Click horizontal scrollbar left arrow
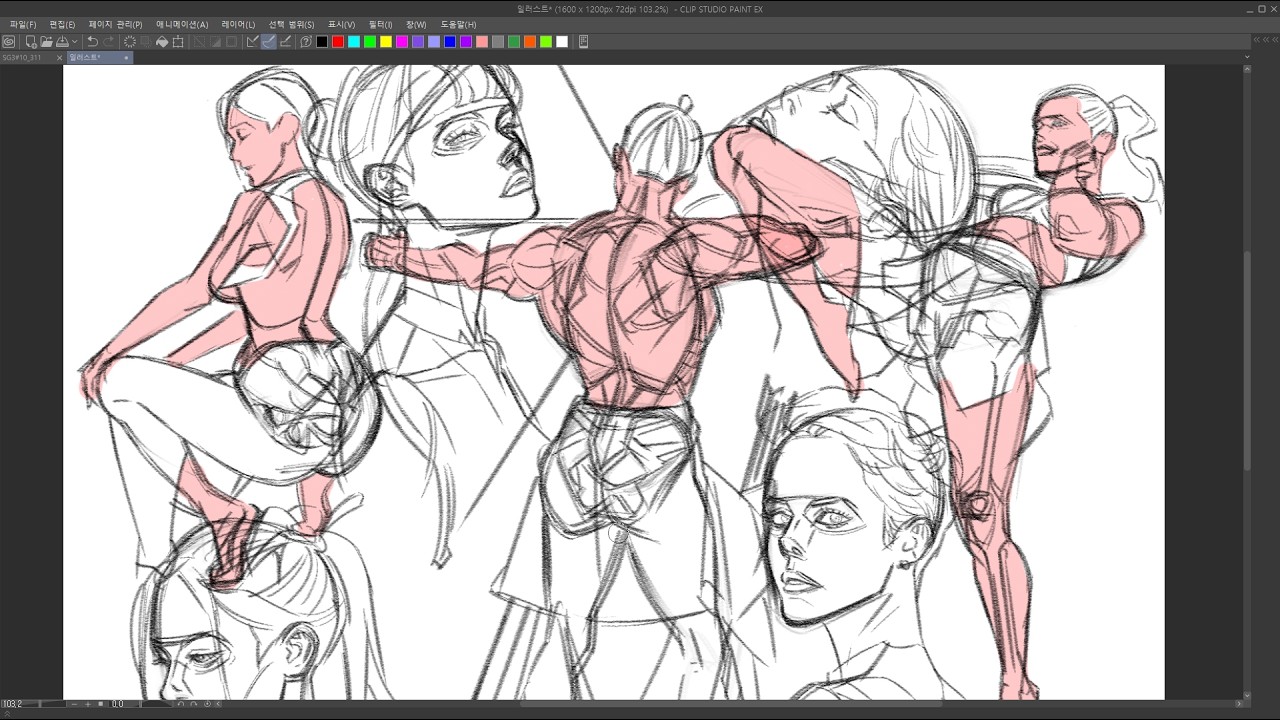The image size is (1280, 720). [218, 704]
